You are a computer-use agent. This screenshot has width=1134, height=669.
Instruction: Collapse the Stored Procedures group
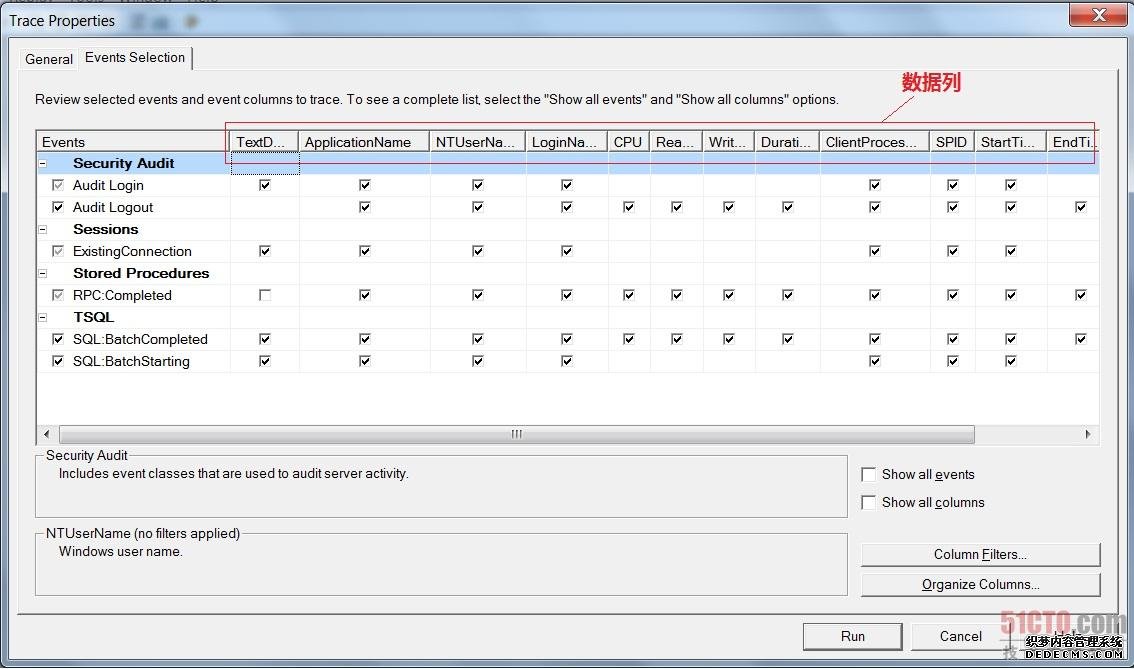43,273
